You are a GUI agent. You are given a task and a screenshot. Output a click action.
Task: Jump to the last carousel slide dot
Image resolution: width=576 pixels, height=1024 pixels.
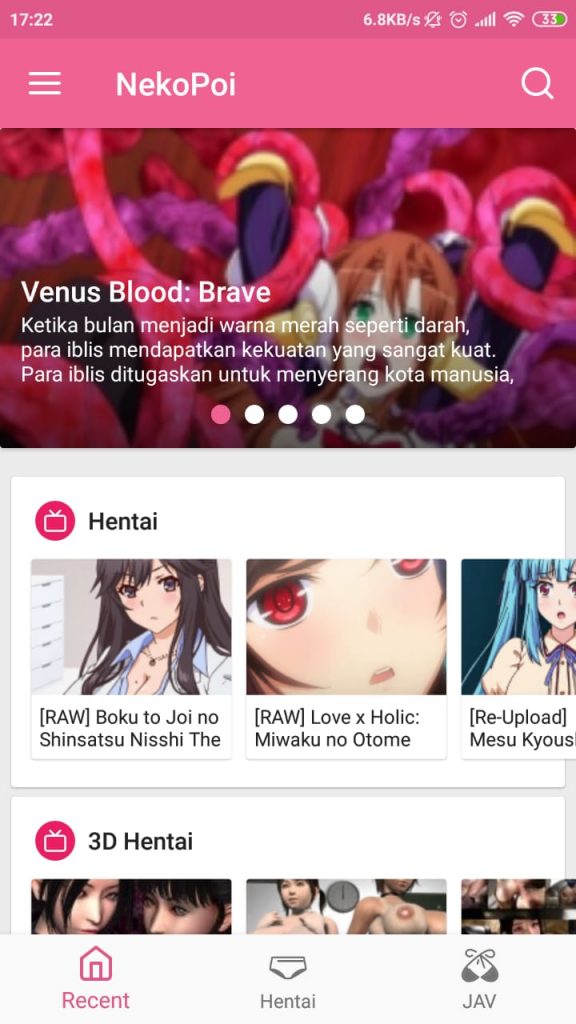pos(355,414)
